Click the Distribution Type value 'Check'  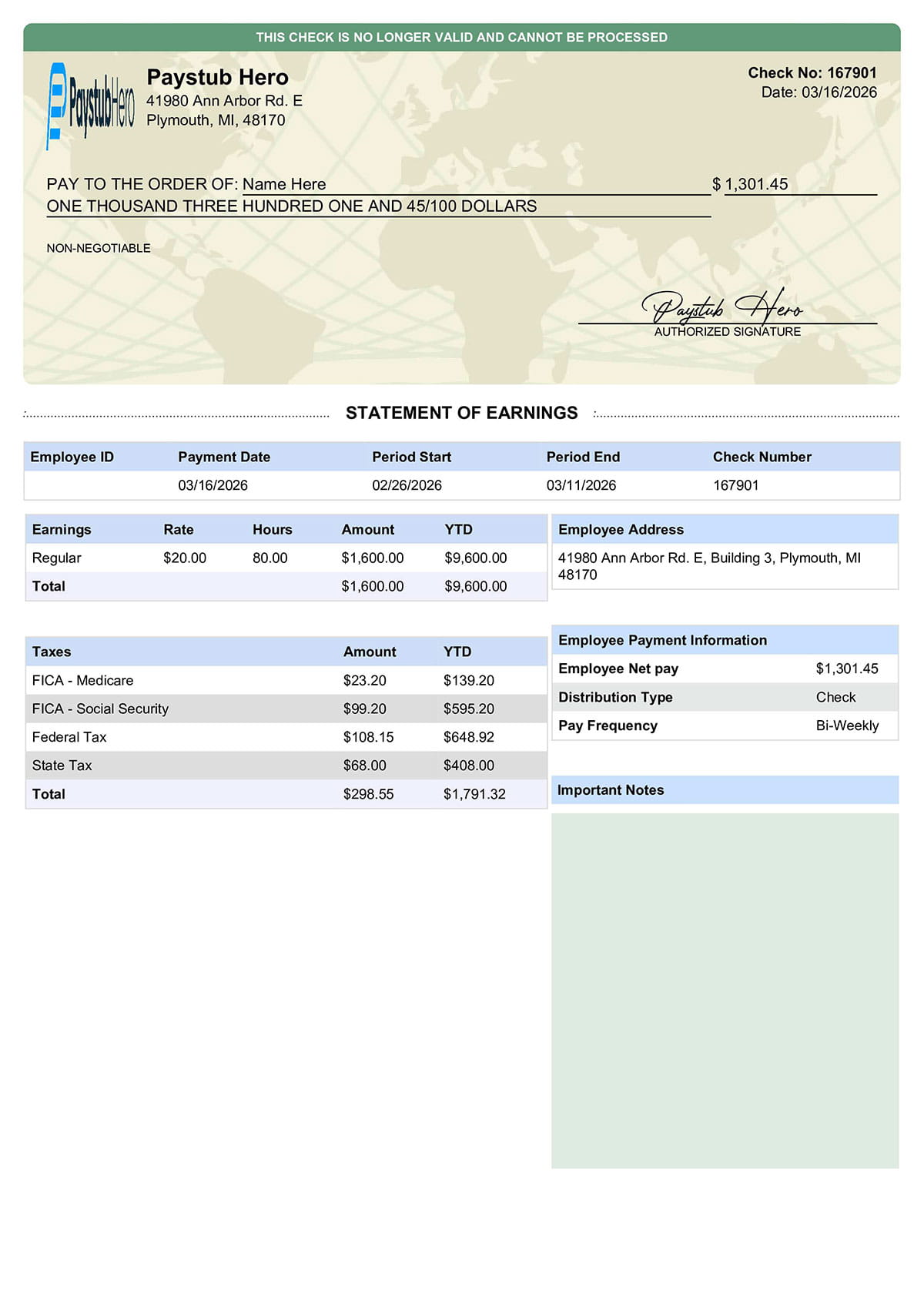coord(836,697)
